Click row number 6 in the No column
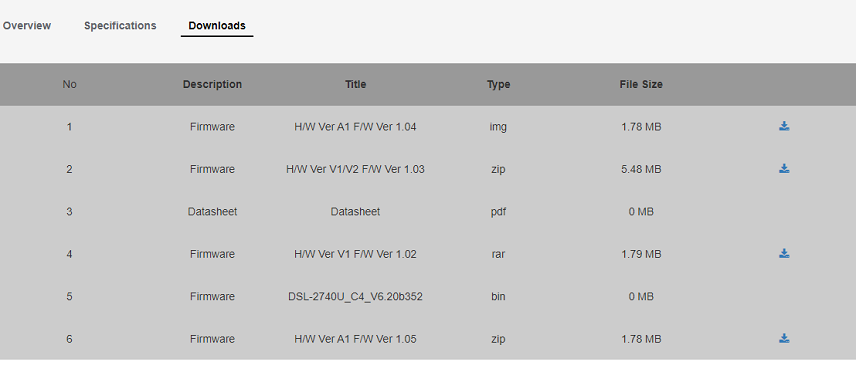Viewport: 856px width, 372px height. click(x=69, y=339)
